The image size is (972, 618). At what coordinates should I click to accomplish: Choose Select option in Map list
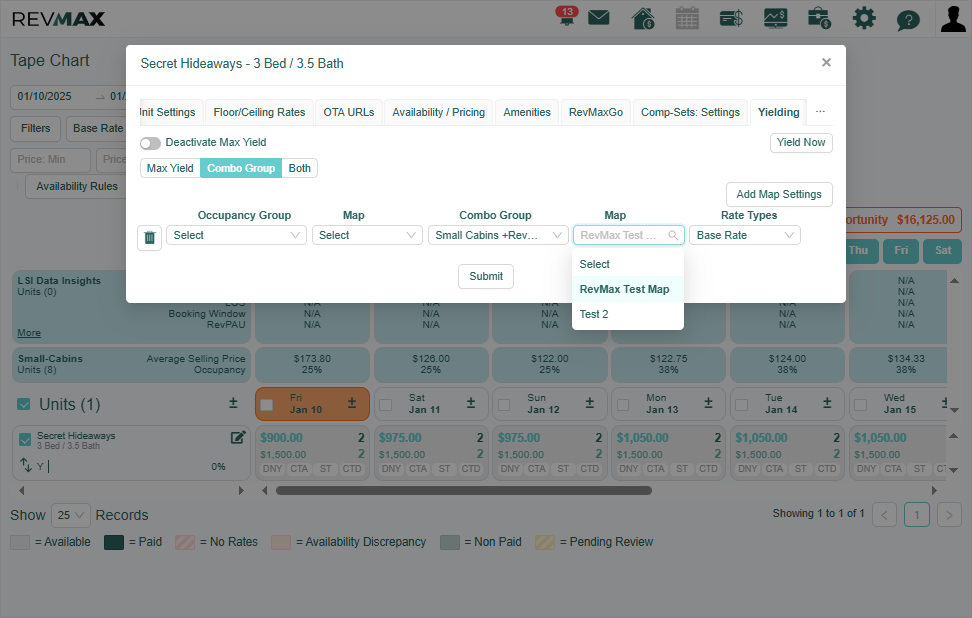(628, 264)
